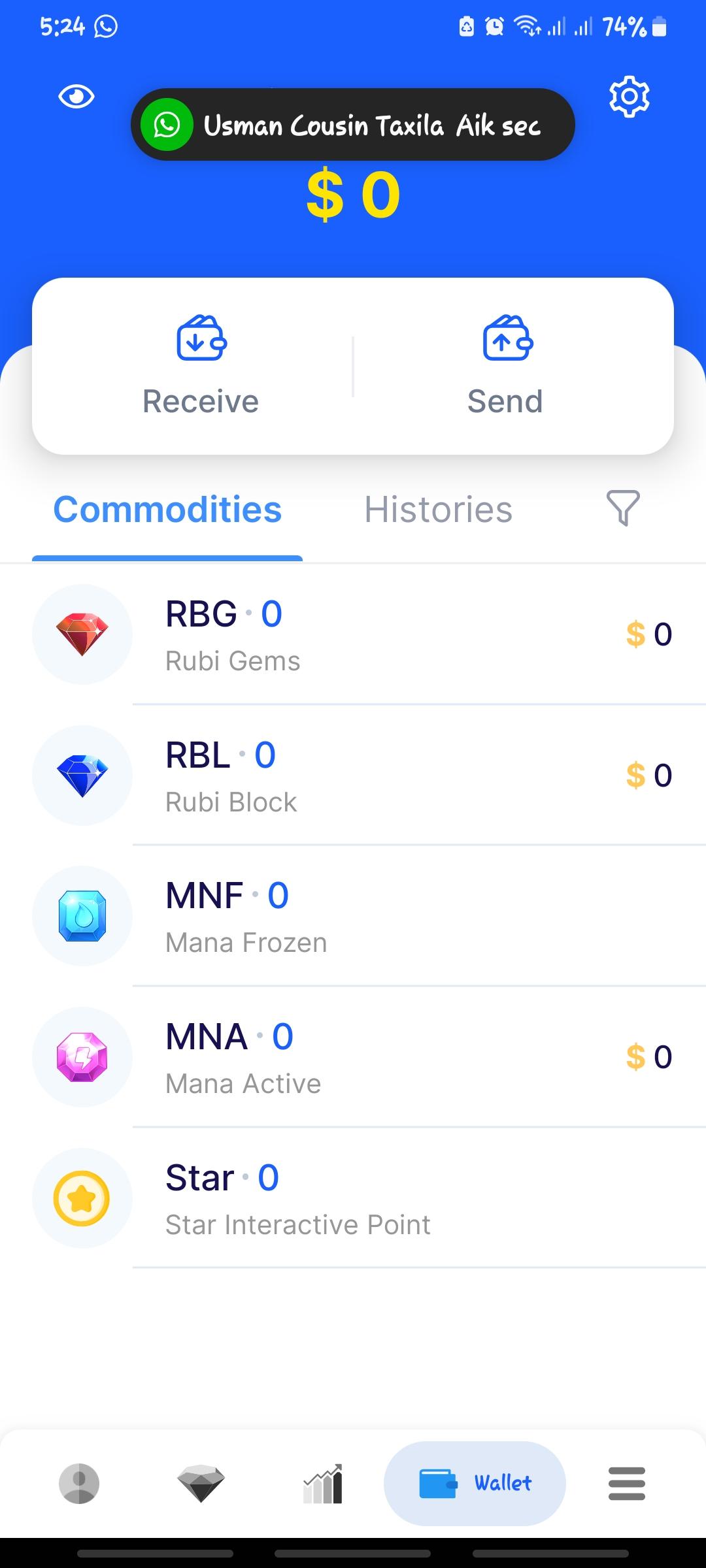This screenshot has width=706, height=1568.
Task: Tap the Receive wallet icon
Action: point(201,338)
